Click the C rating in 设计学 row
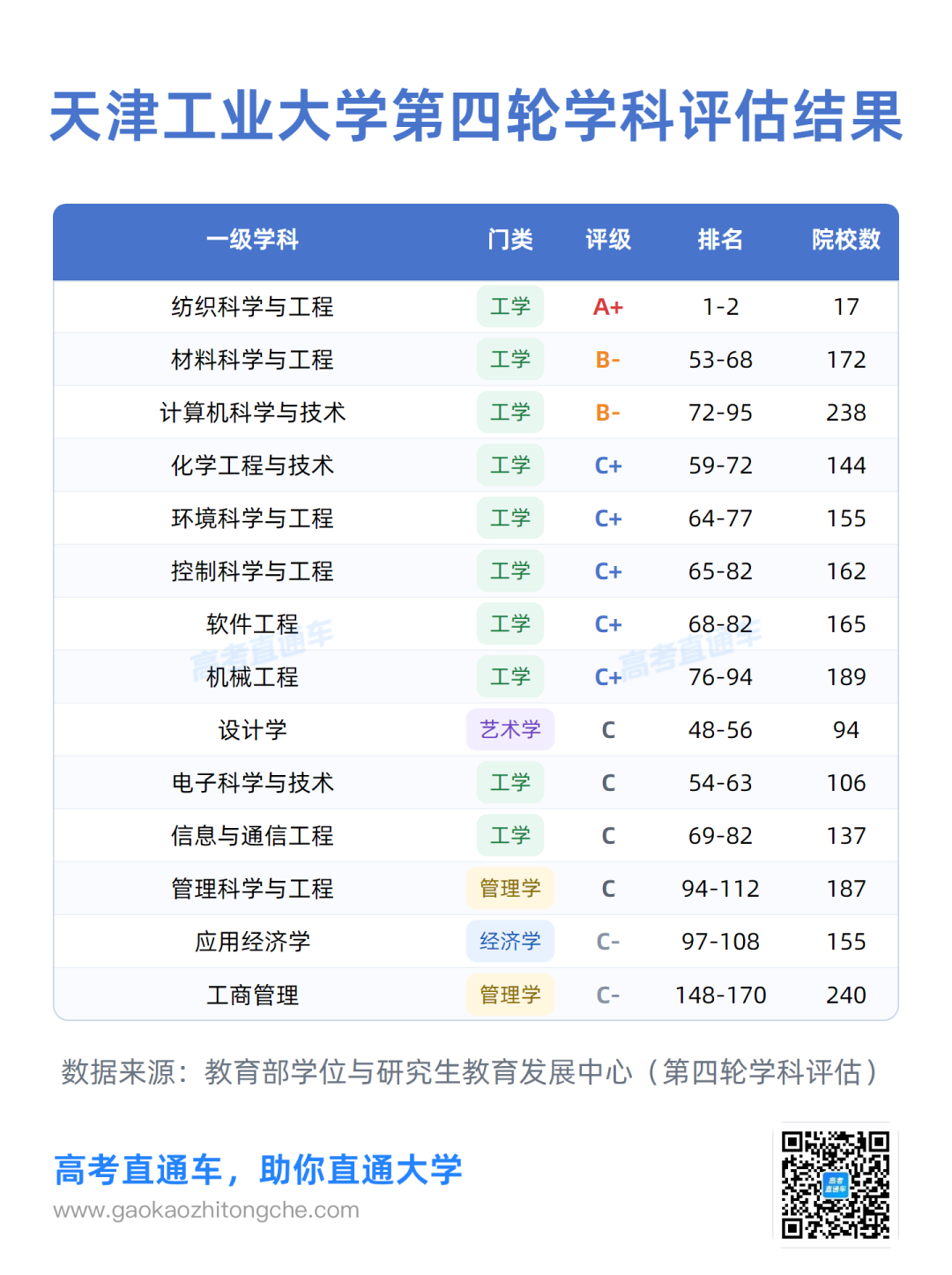Screen dimensions: 952x1275 608,730
